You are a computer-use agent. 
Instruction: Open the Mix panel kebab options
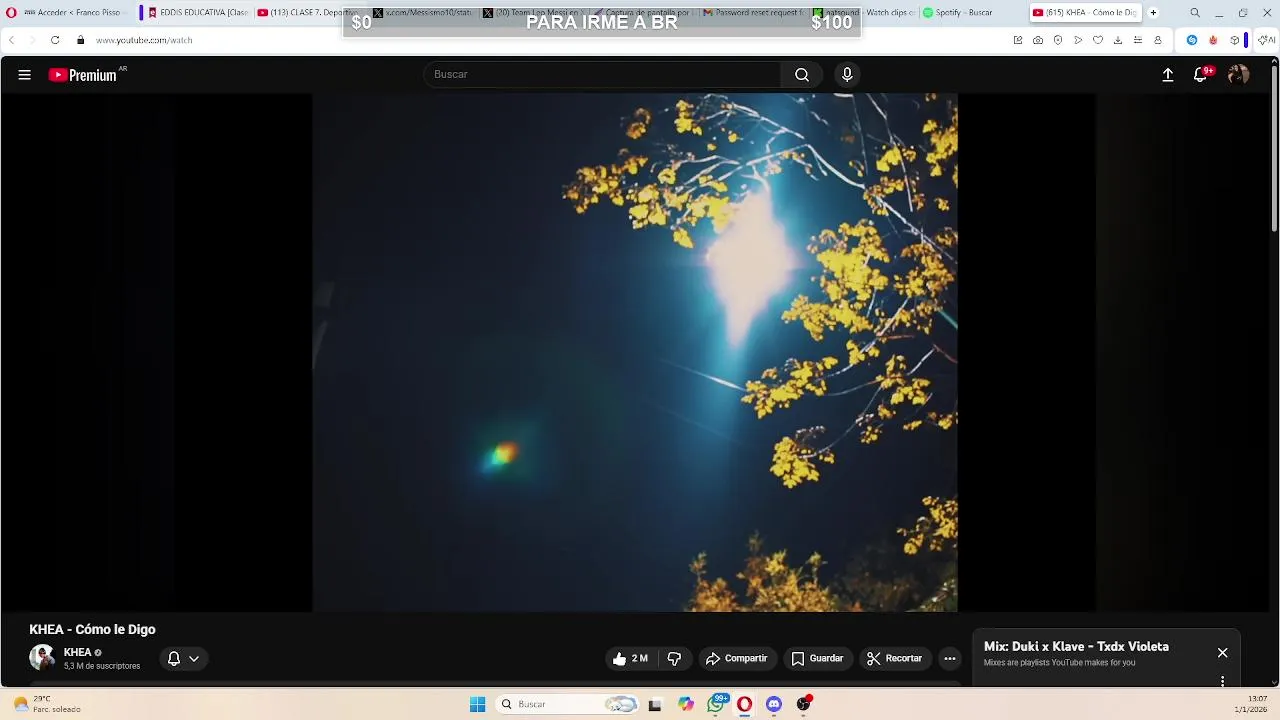click(1222, 681)
